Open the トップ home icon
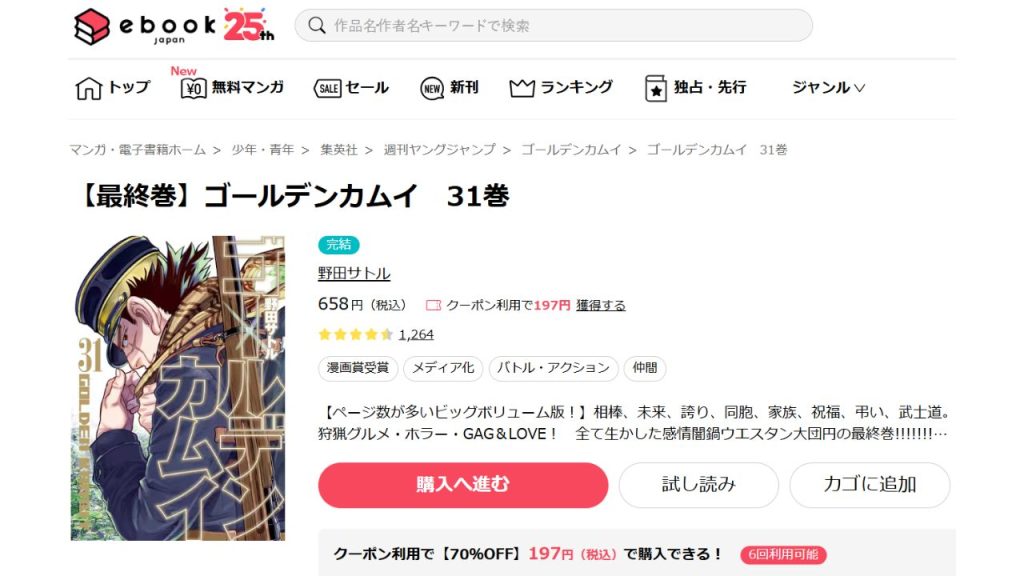 [89, 88]
